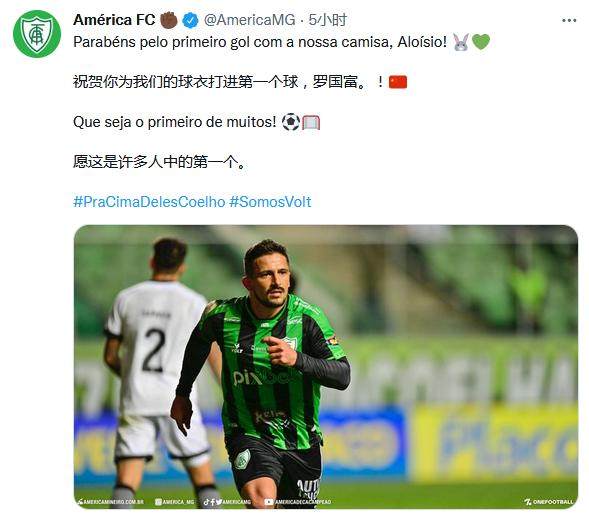Click the Portuguese congratulation text to Aloísio

(260, 42)
